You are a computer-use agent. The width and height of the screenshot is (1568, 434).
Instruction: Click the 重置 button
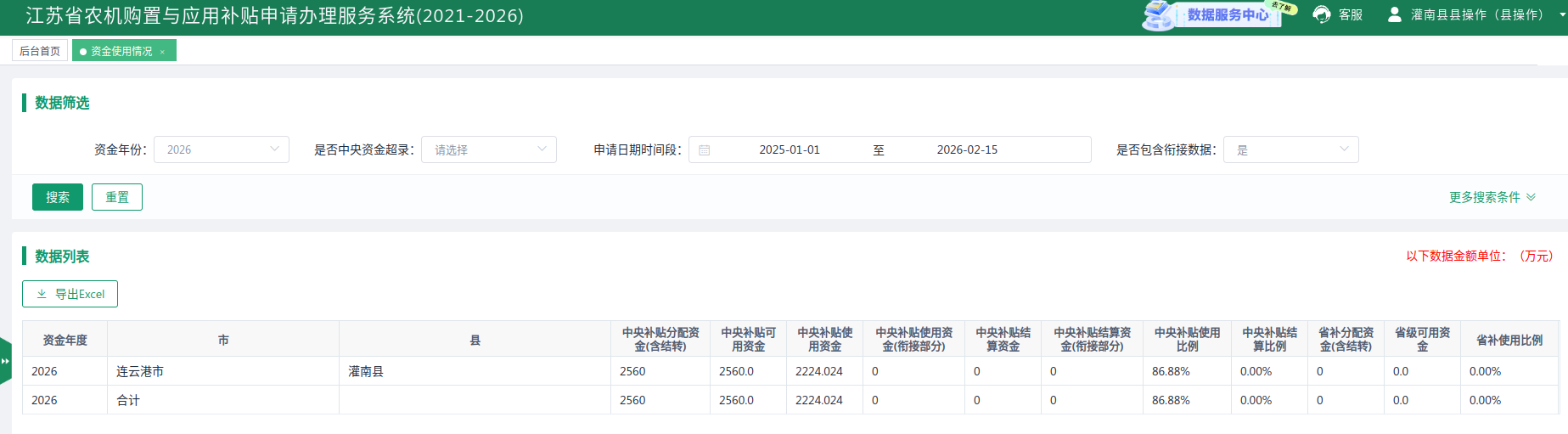click(117, 197)
